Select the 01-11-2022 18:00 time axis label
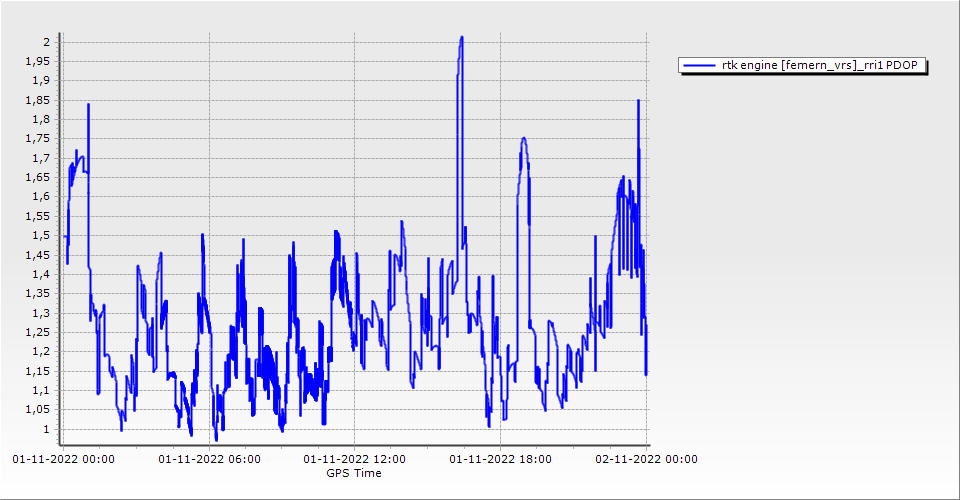The width and height of the screenshot is (960, 500). pyautogui.click(x=501, y=459)
